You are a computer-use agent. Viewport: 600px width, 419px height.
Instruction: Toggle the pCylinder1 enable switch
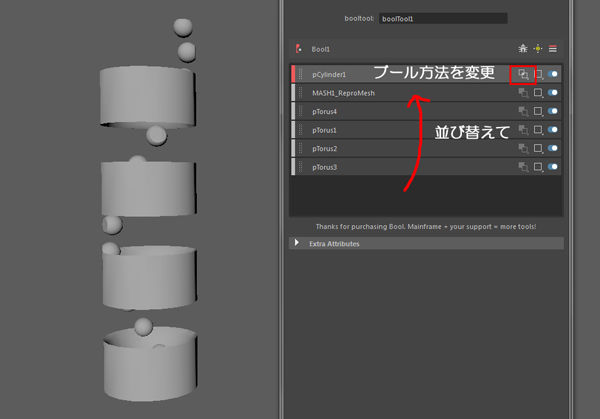553,74
